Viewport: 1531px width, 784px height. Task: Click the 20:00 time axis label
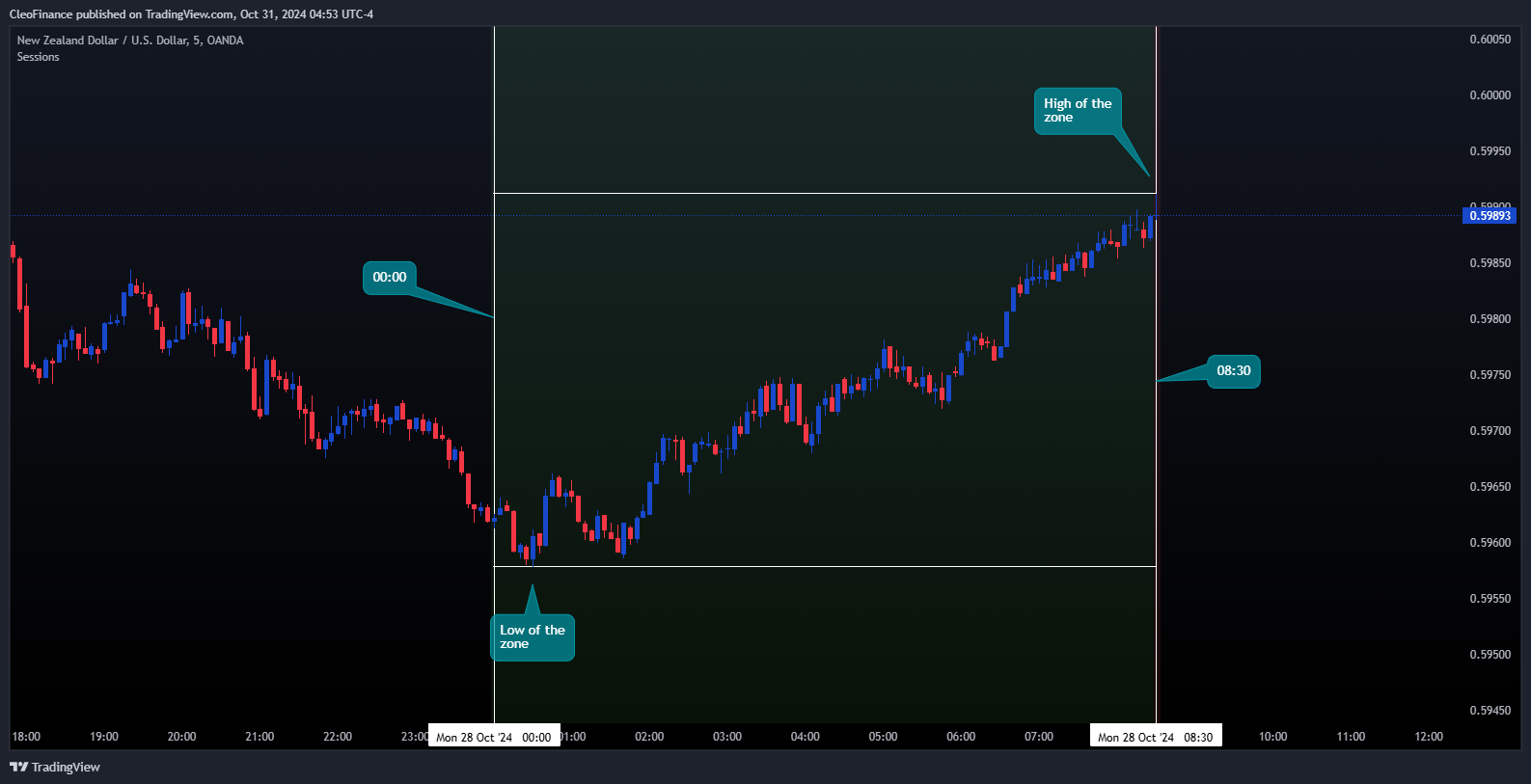tap(181, 737)
